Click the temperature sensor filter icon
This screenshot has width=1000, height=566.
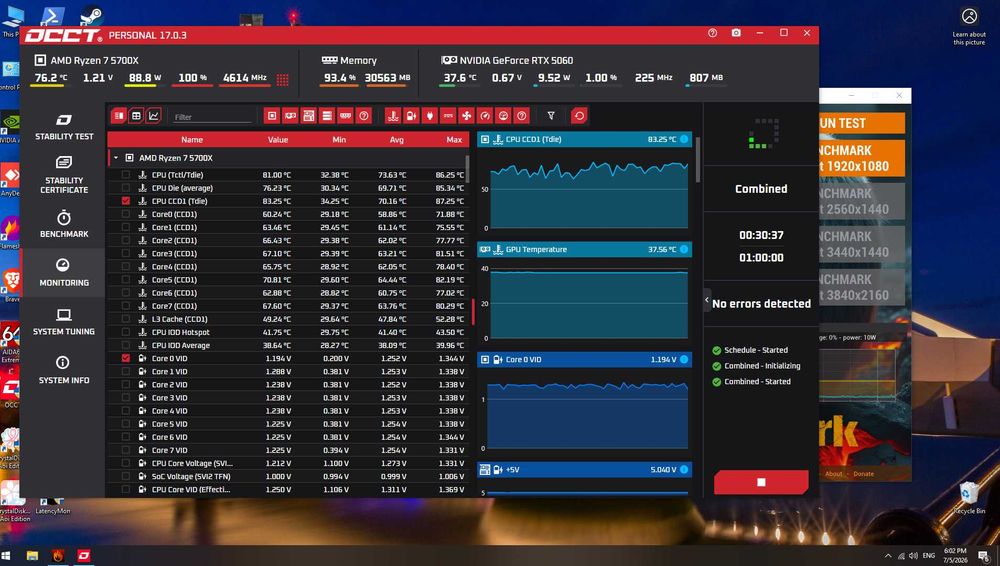(393, 116)
